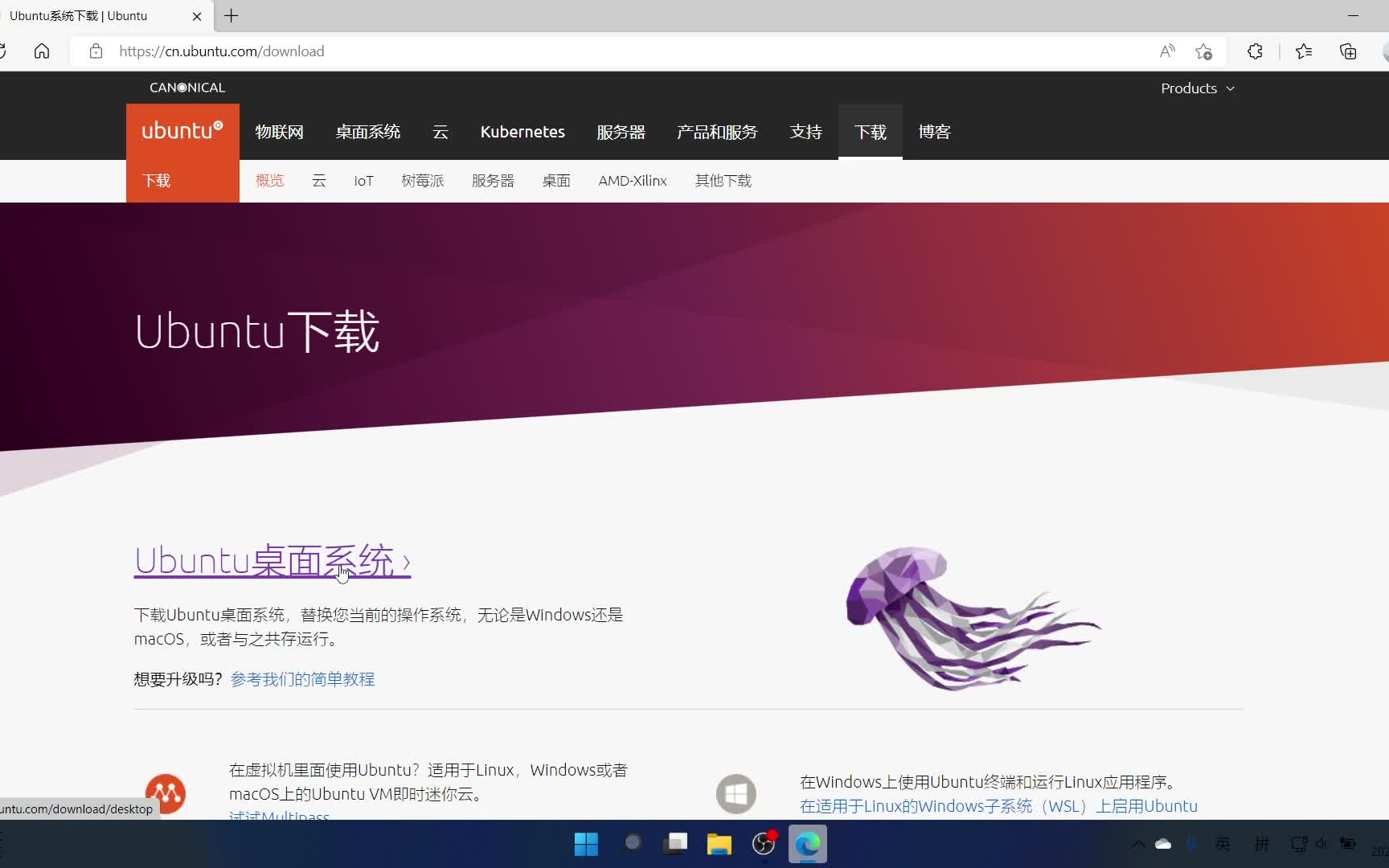The width and height of the screenshot is (1389, 868).
Task: Launch OBS Studio from the taskbar
Action: (763, 844)
